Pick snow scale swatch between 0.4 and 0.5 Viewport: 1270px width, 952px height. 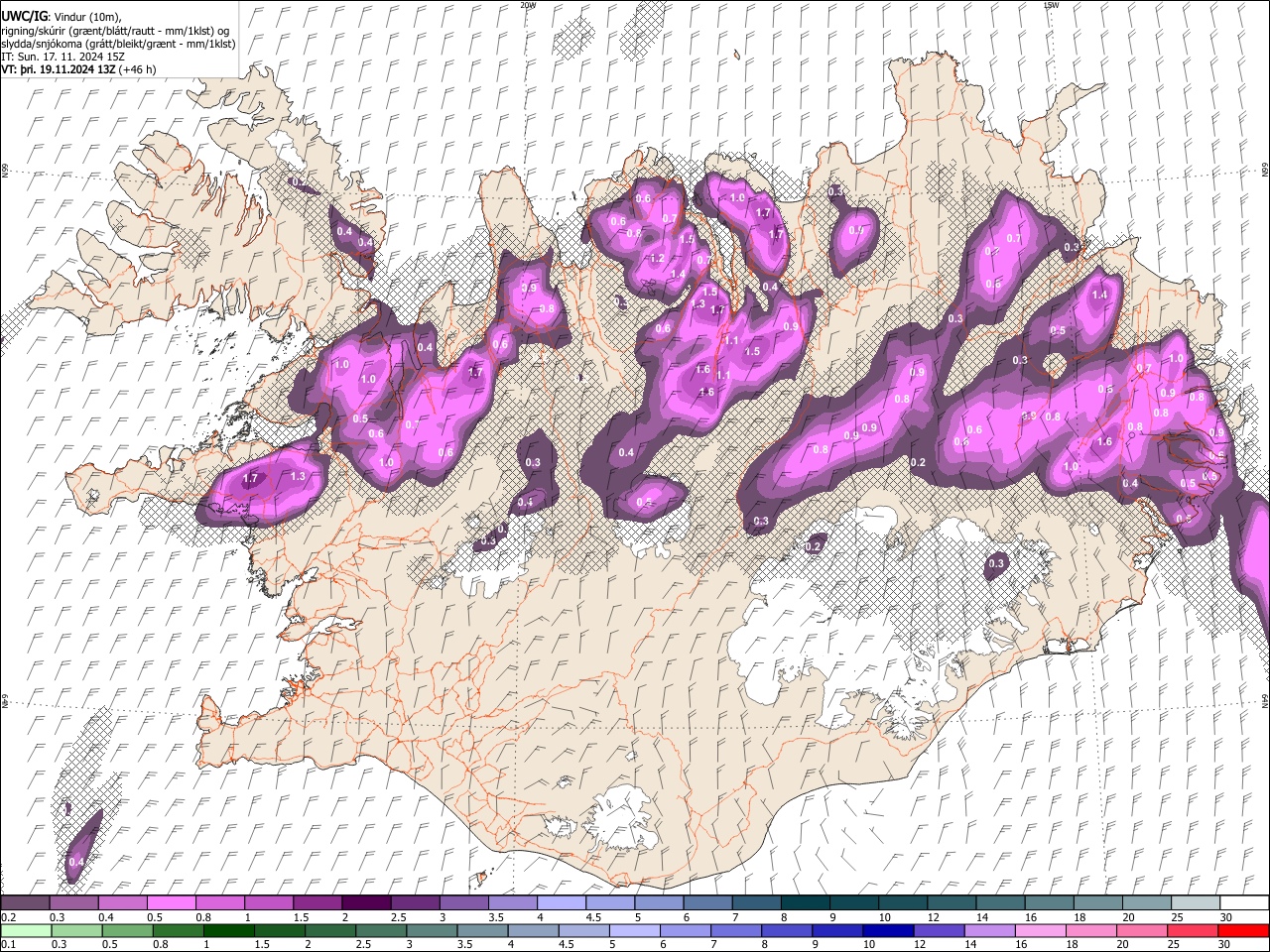[x=123, y=903]
